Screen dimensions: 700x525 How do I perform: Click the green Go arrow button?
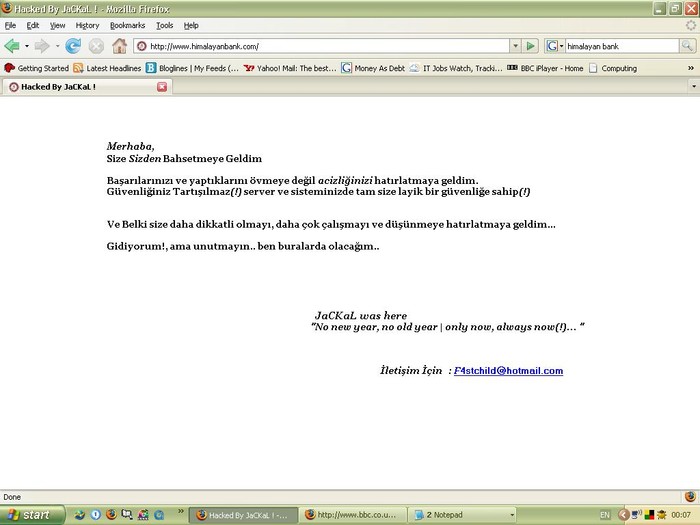[x=531, y=46]
